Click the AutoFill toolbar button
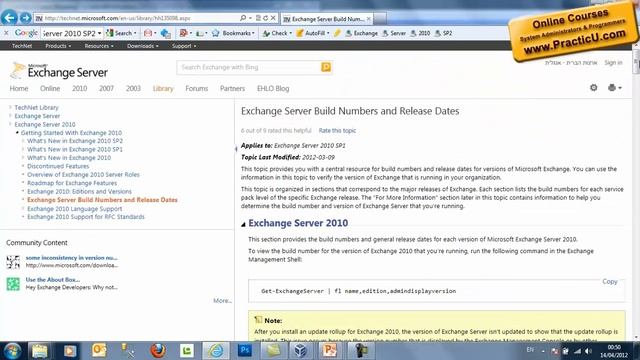Screen dimensions: 640x360 (312, 33)
